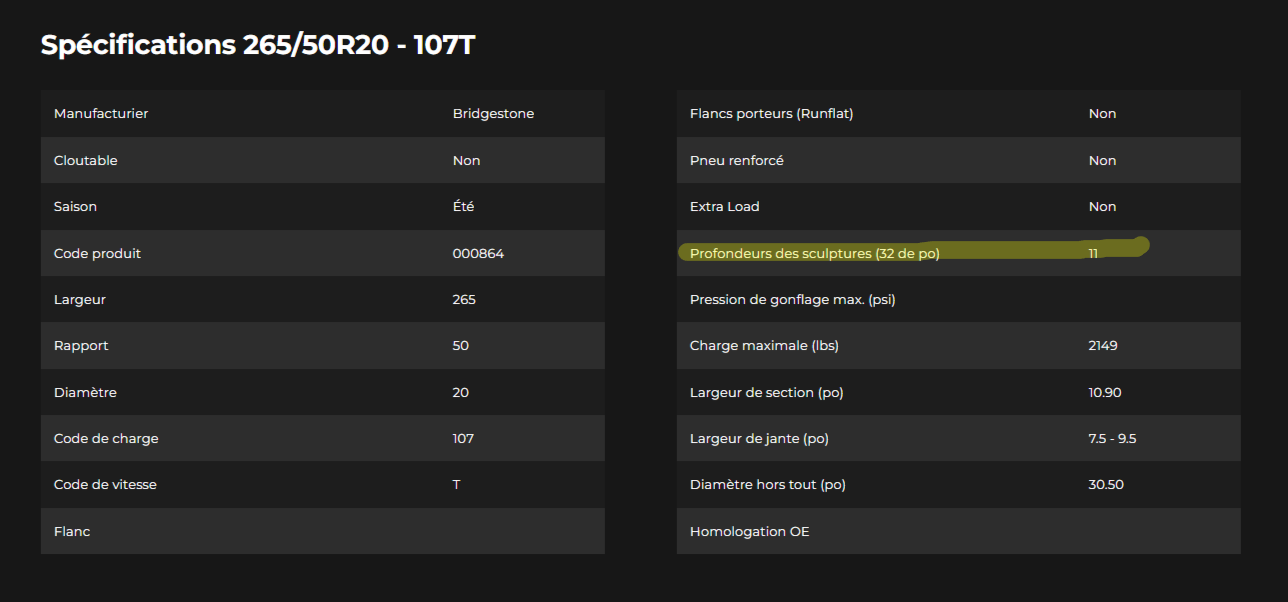Select the Extra Load row label
Screen dimensions: 1288x602
(724, 207)
